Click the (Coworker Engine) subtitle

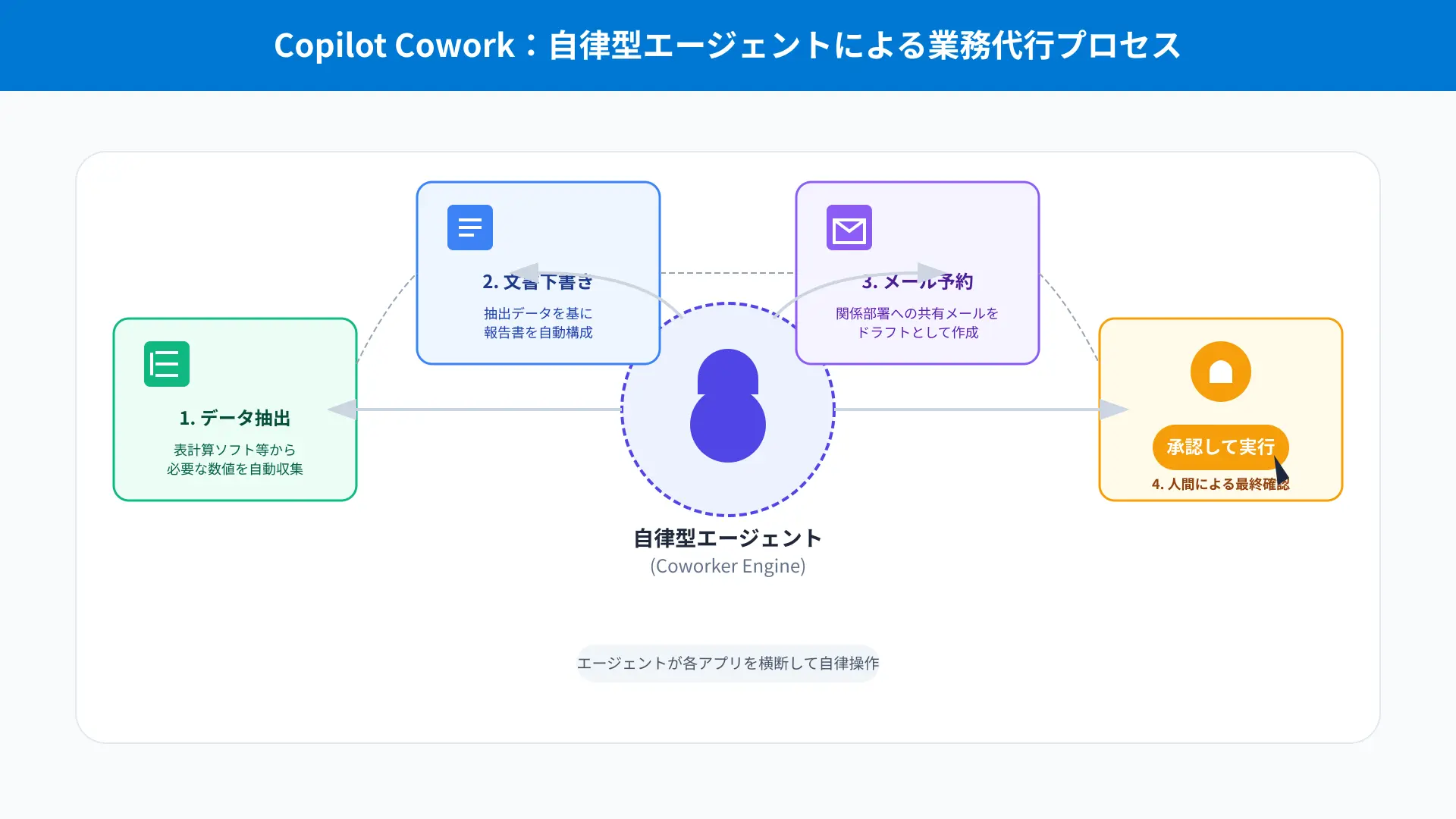click(x=728, y=566)
